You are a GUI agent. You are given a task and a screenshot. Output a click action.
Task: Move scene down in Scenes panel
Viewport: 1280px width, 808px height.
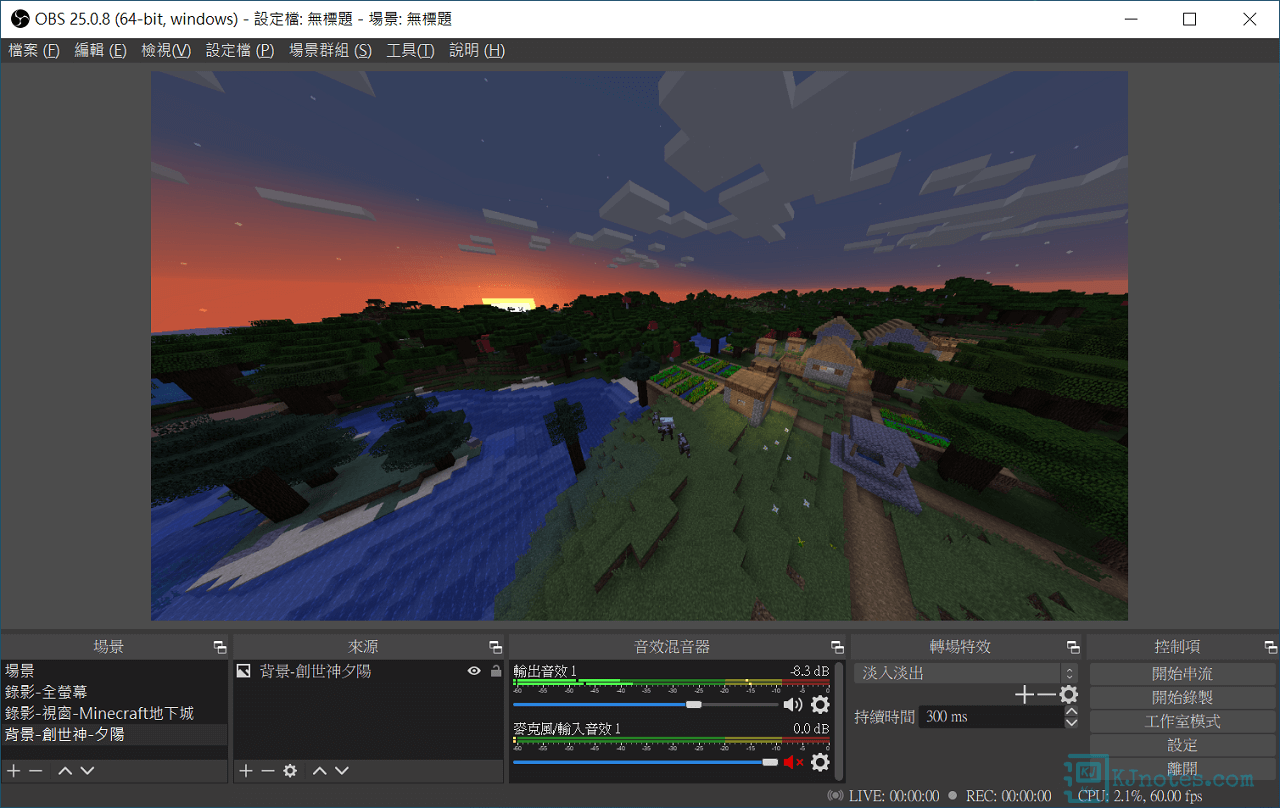[87, 771]
